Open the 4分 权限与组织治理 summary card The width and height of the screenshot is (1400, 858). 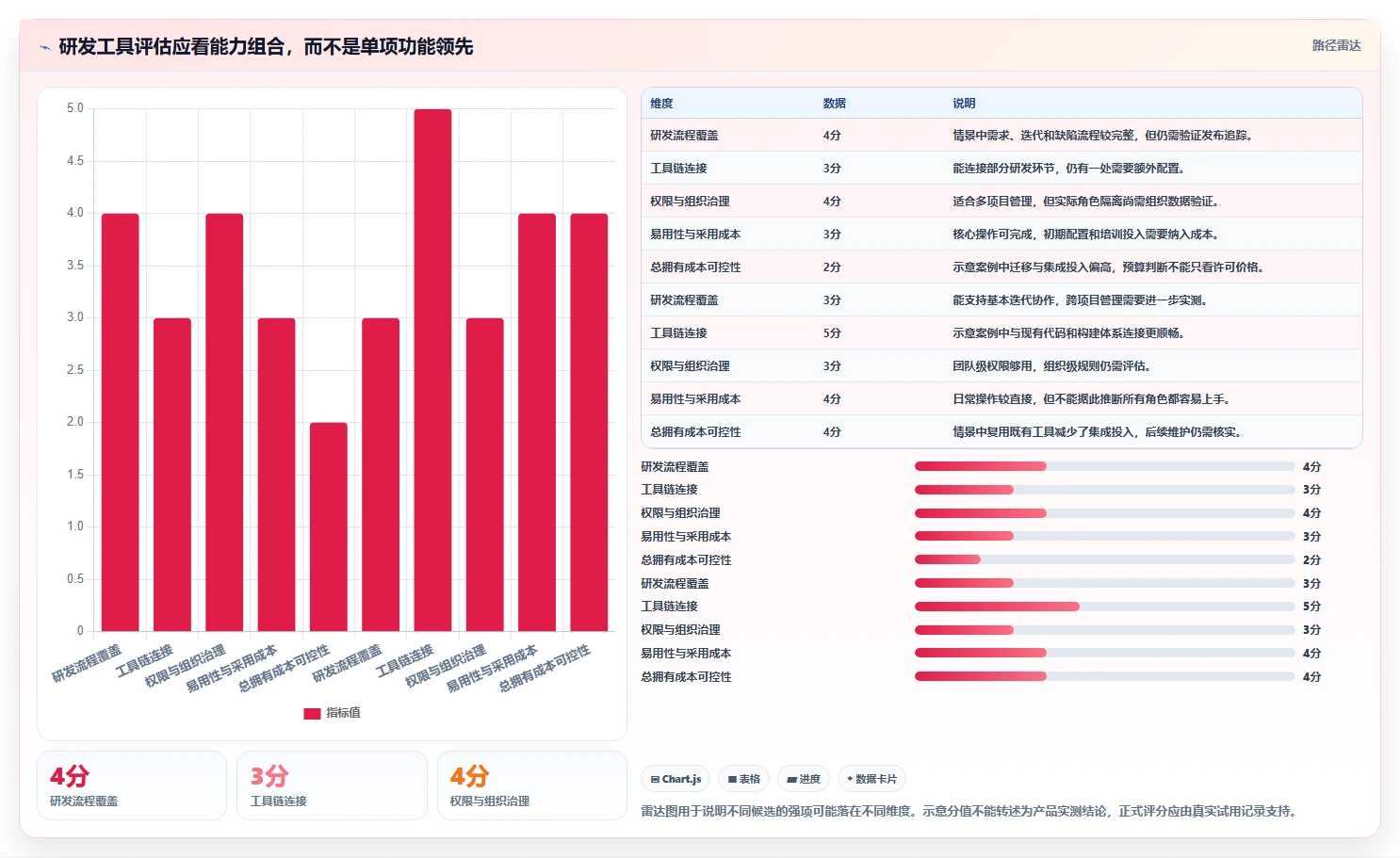click(532, 785)
